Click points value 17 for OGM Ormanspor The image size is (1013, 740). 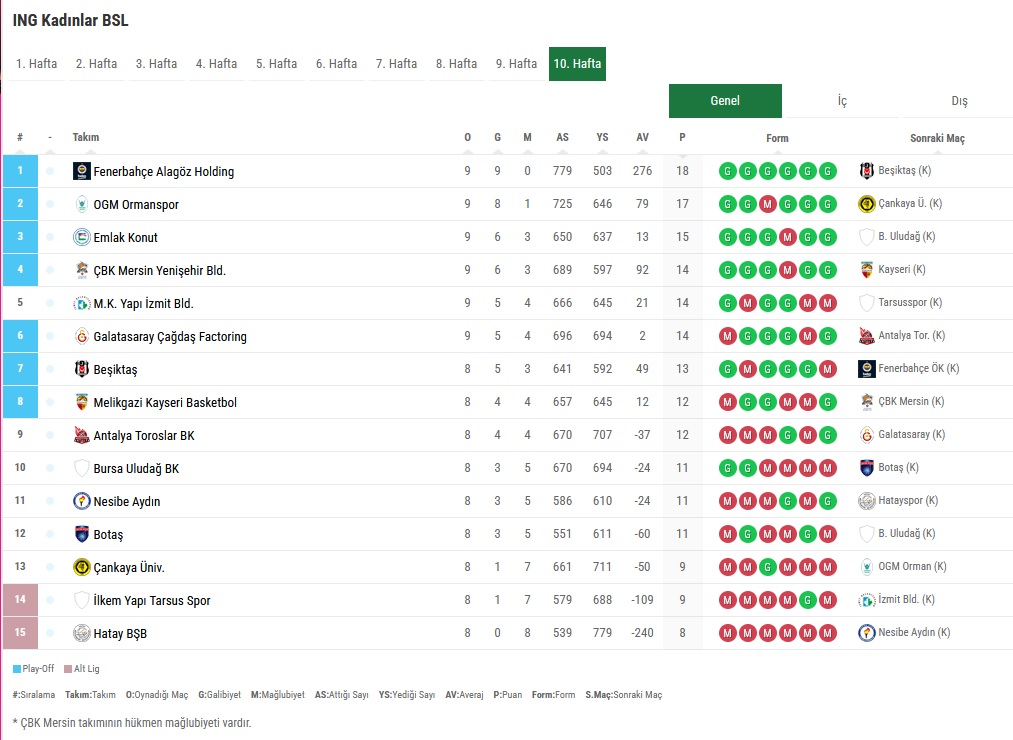point(682,204)
